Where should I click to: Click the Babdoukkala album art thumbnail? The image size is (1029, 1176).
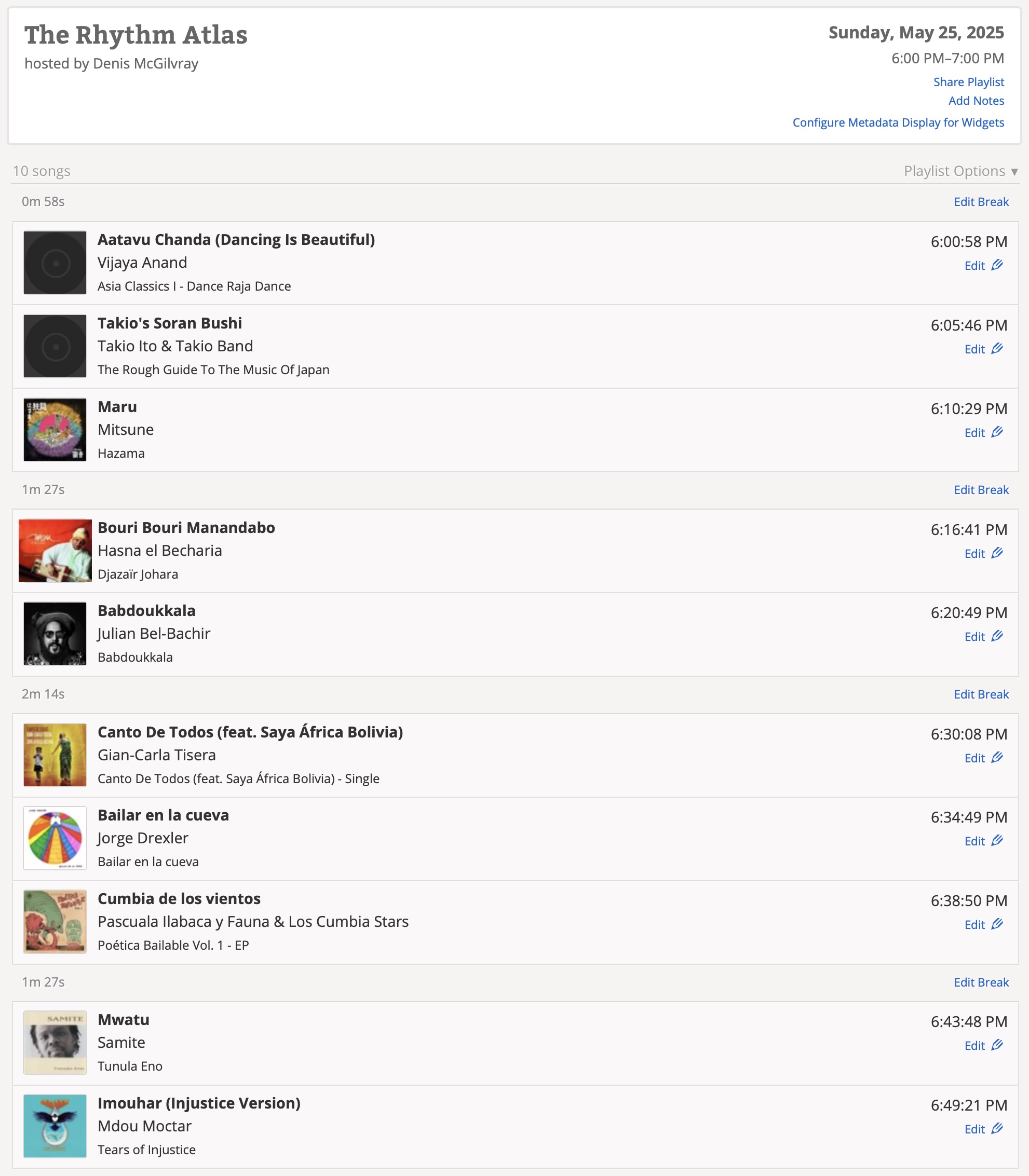pyautogui.click(x=55, y=634)
